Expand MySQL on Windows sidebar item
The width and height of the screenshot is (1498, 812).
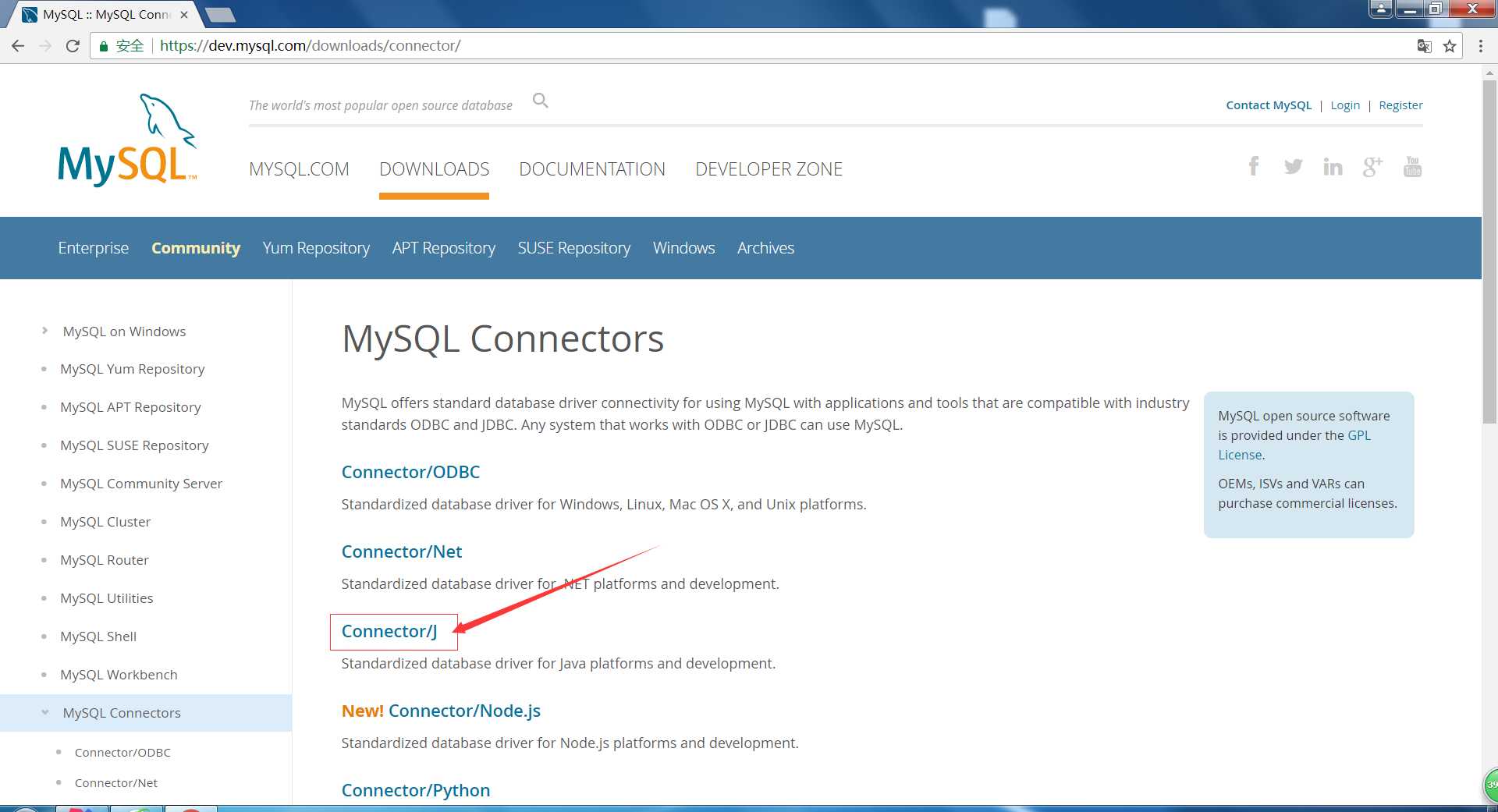click(x=44, y=331)
